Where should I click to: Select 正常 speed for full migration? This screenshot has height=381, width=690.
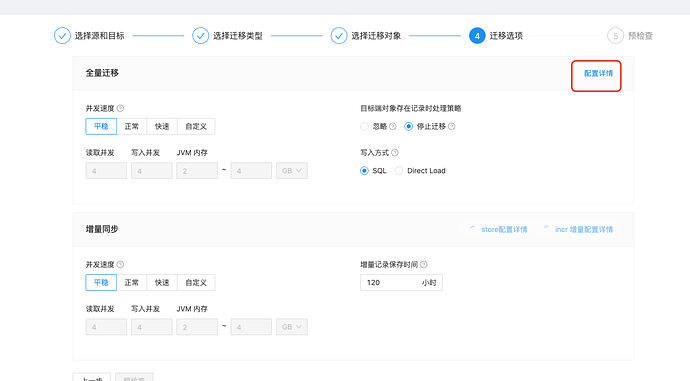(x=132, y=126)
